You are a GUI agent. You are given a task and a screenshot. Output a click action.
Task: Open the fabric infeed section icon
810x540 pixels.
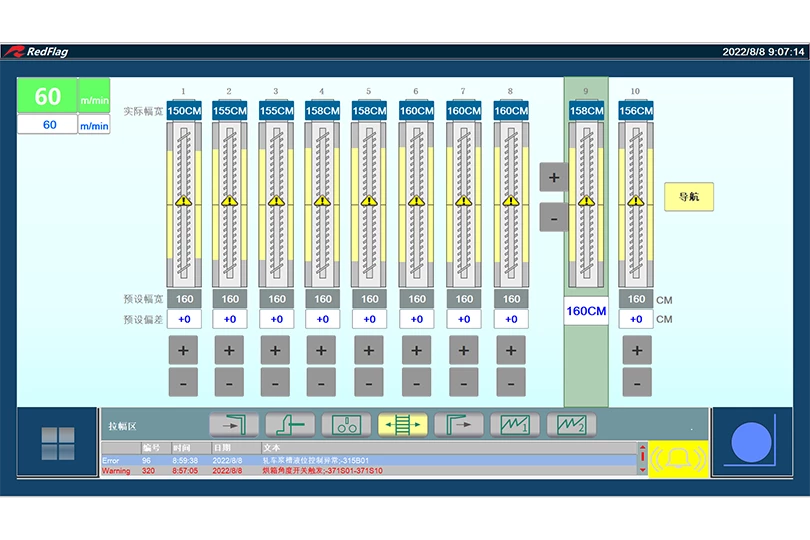click(233, 425)
